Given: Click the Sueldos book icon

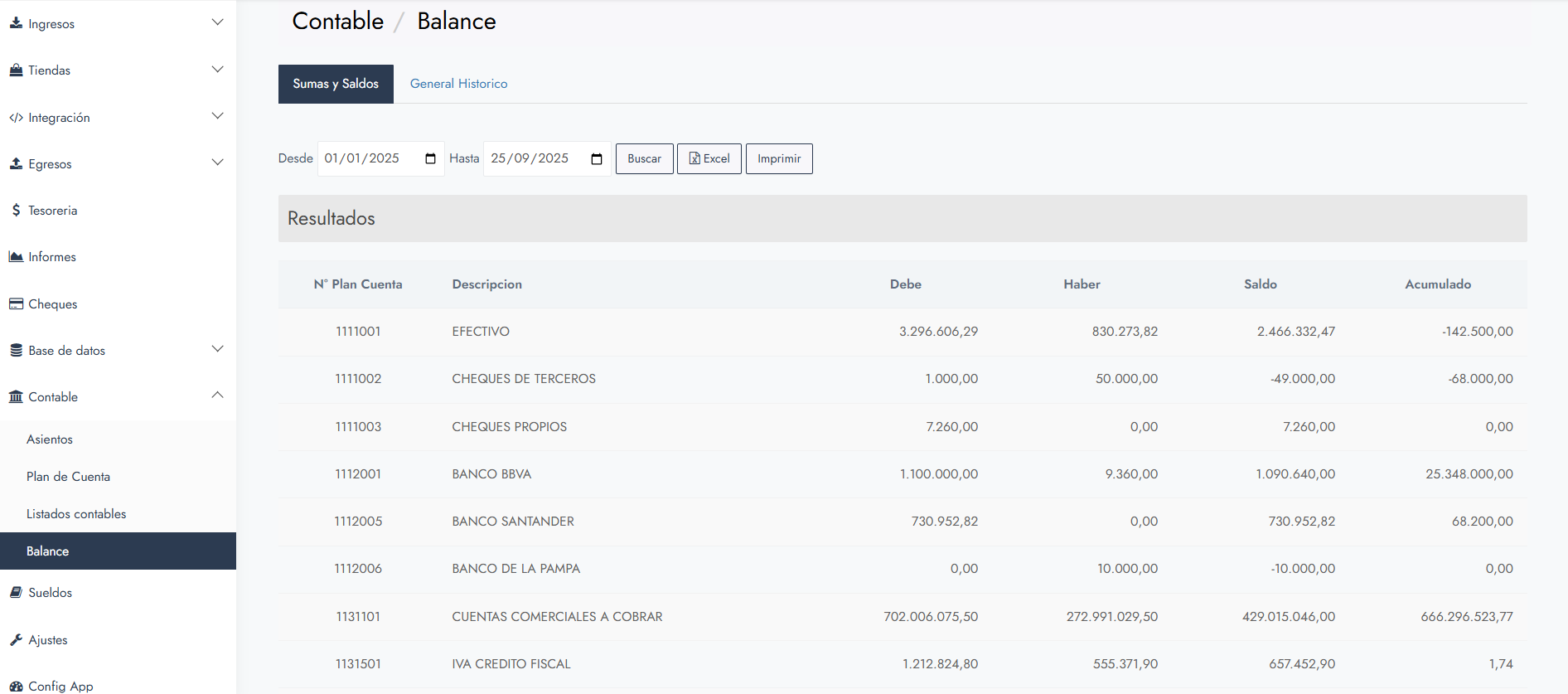Looking at the screenshot, I should tap(16, 593).
